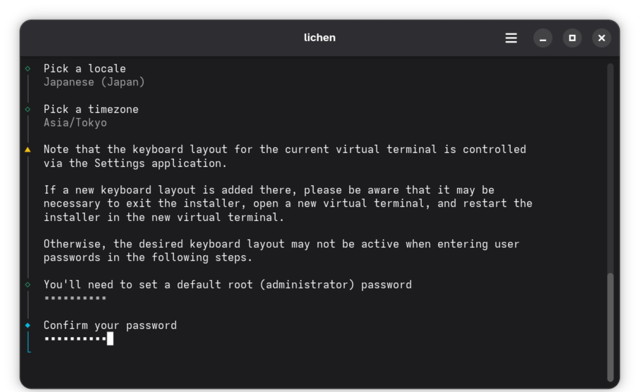Click the vertical scrollbar thumb
640x392 pixels.
pos(610,327)
